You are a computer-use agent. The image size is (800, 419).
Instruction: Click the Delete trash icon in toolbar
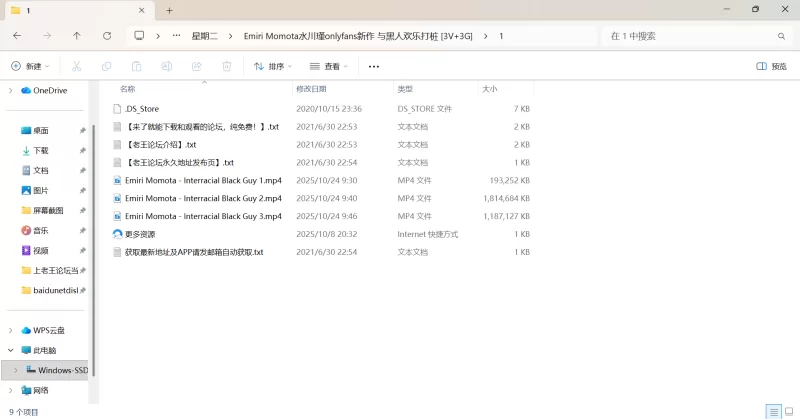227,66
